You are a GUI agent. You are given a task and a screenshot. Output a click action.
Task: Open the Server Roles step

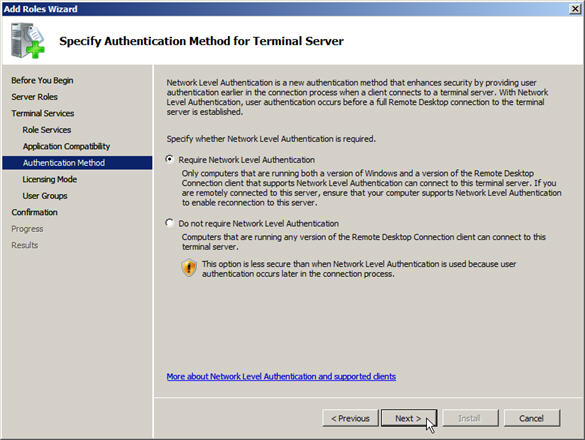point(34,97)
